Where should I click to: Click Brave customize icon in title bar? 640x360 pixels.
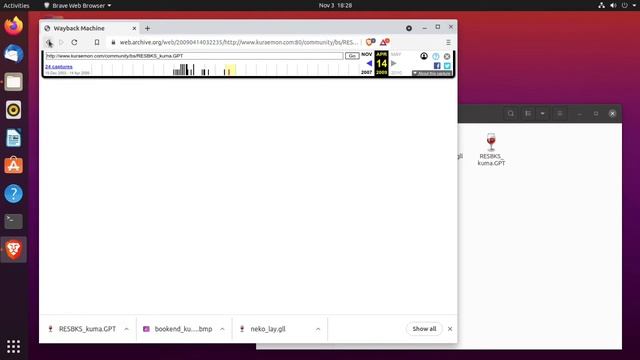click(x=409, y=28)
